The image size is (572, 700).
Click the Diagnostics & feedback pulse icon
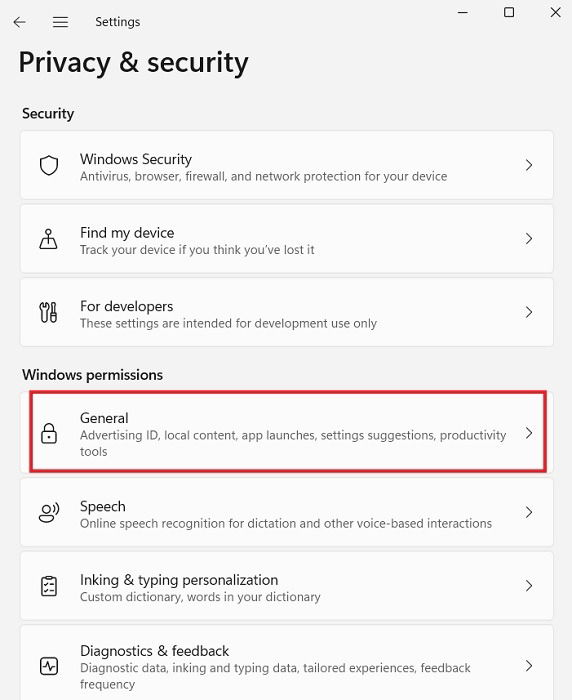click(x=49, y=666)
